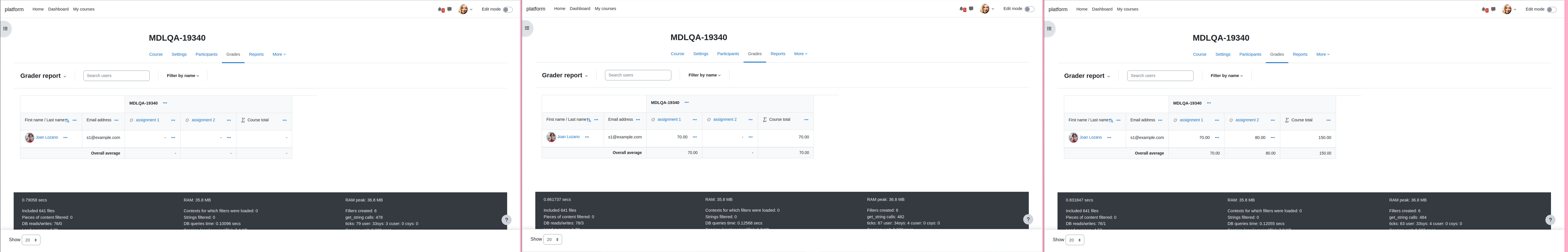The width and height of the screenshot is (1568, 252).
Task: Click sort arrows beside Last name, left panel
Action: pos(67,120)
